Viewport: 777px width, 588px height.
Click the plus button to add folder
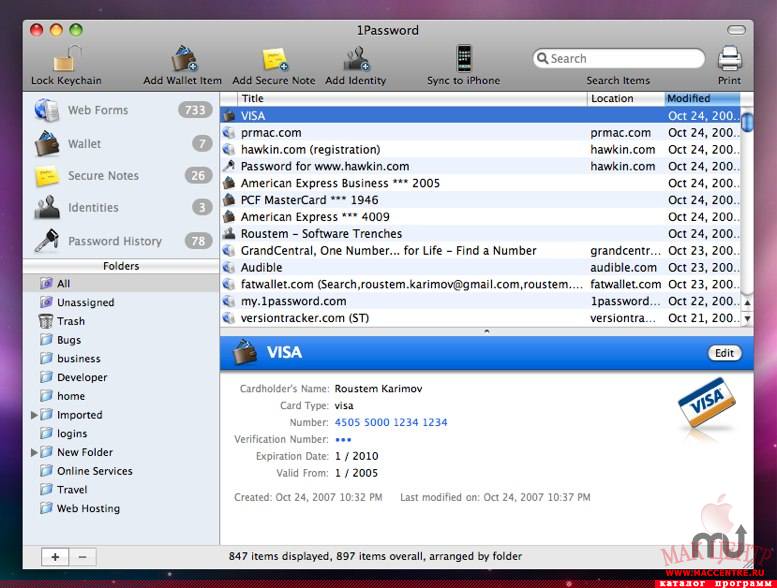coord(55,557)
